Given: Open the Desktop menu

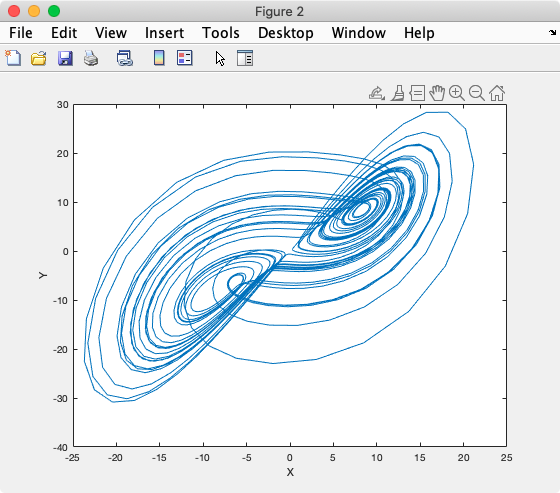Looking at the screenshot, I should 286,33.
